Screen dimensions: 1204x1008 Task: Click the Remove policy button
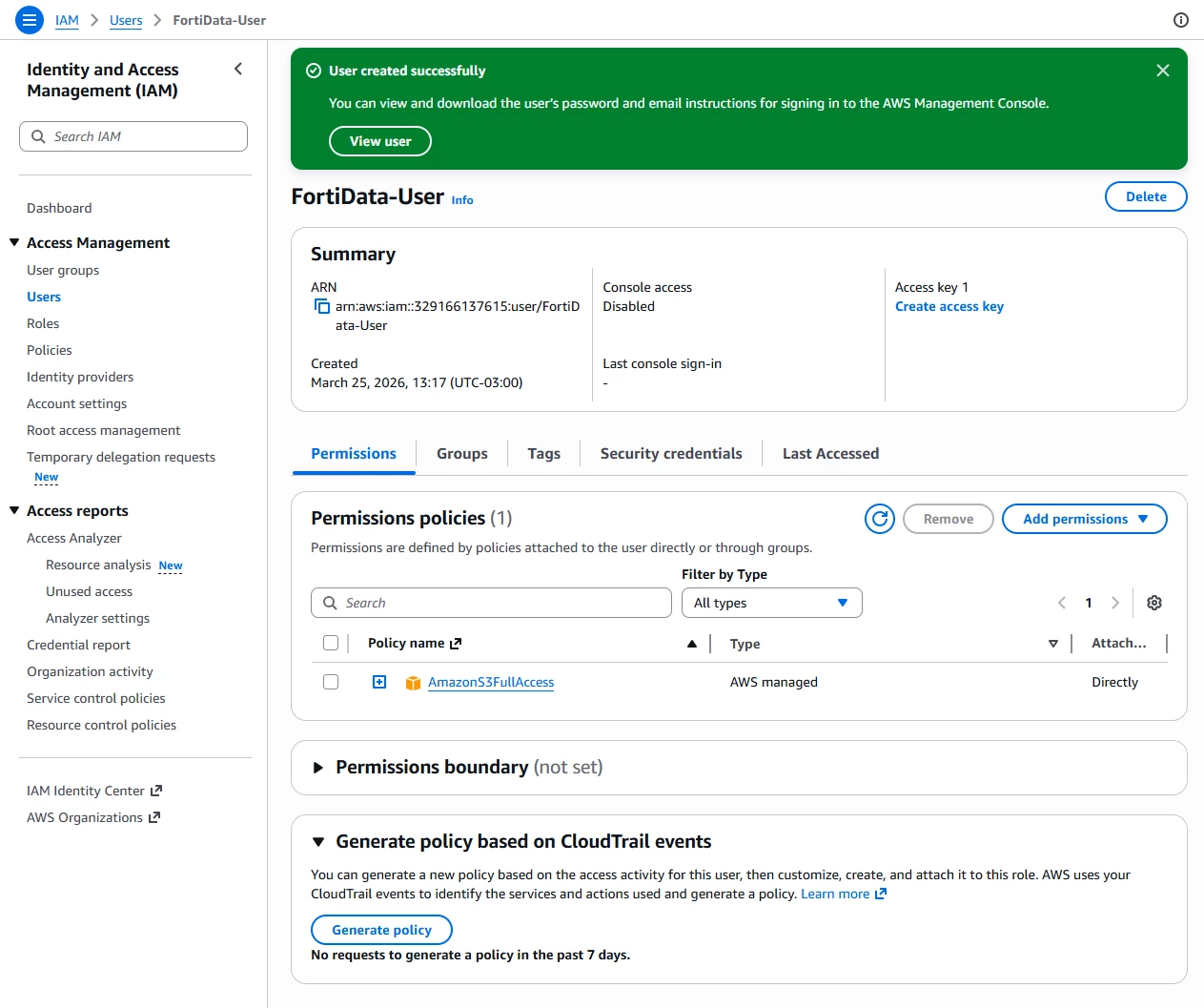click(949, 519)
